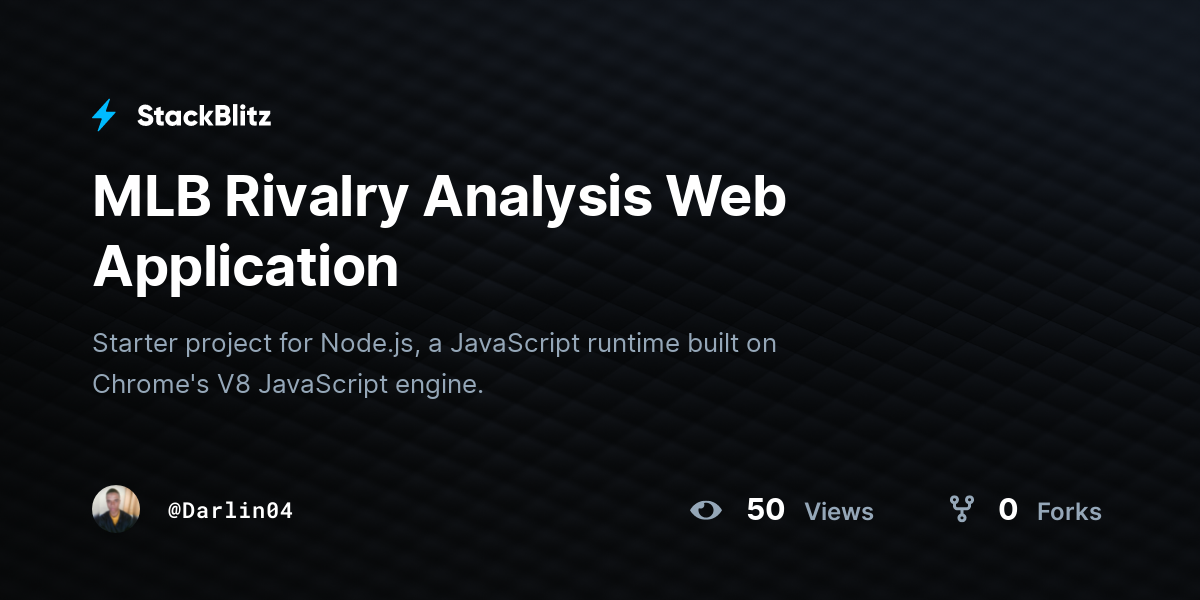The width and height of the screenshot is (1200, 600).
Task: Open Darlin04's profile avatar
Action: (116, 510)
